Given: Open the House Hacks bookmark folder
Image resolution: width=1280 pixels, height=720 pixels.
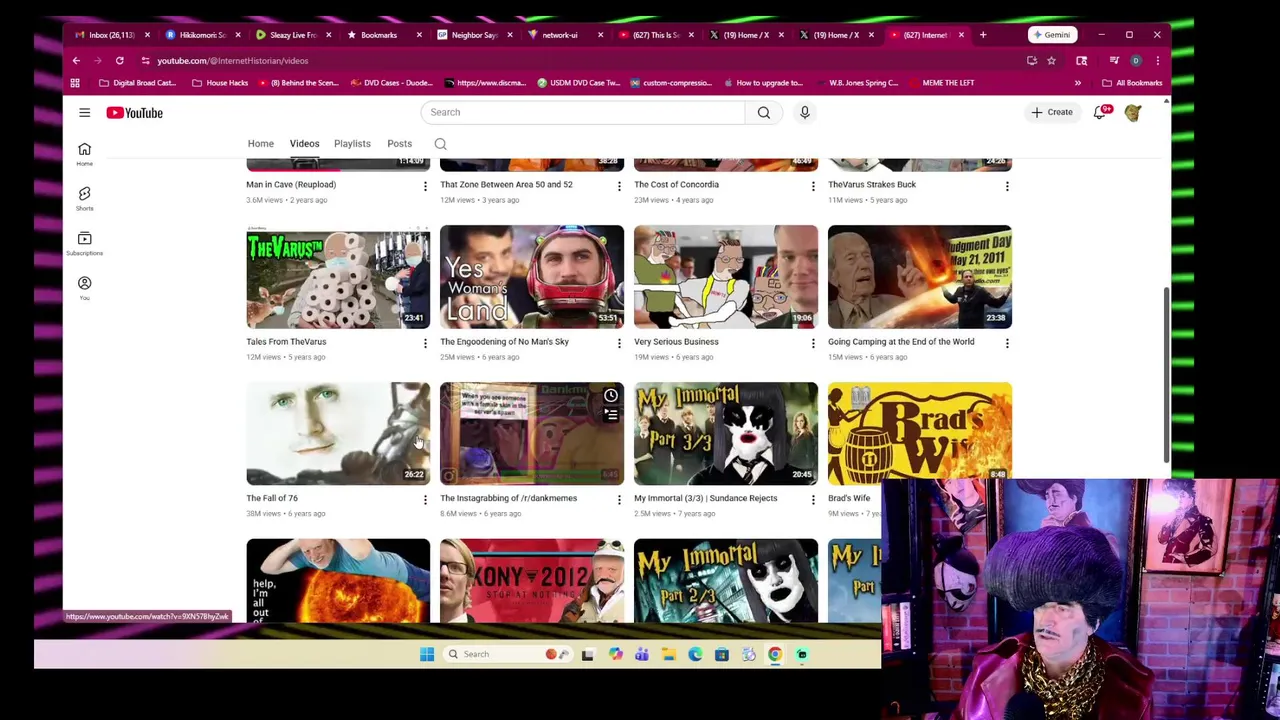Looking at the screenshot, I should (220, 83).
